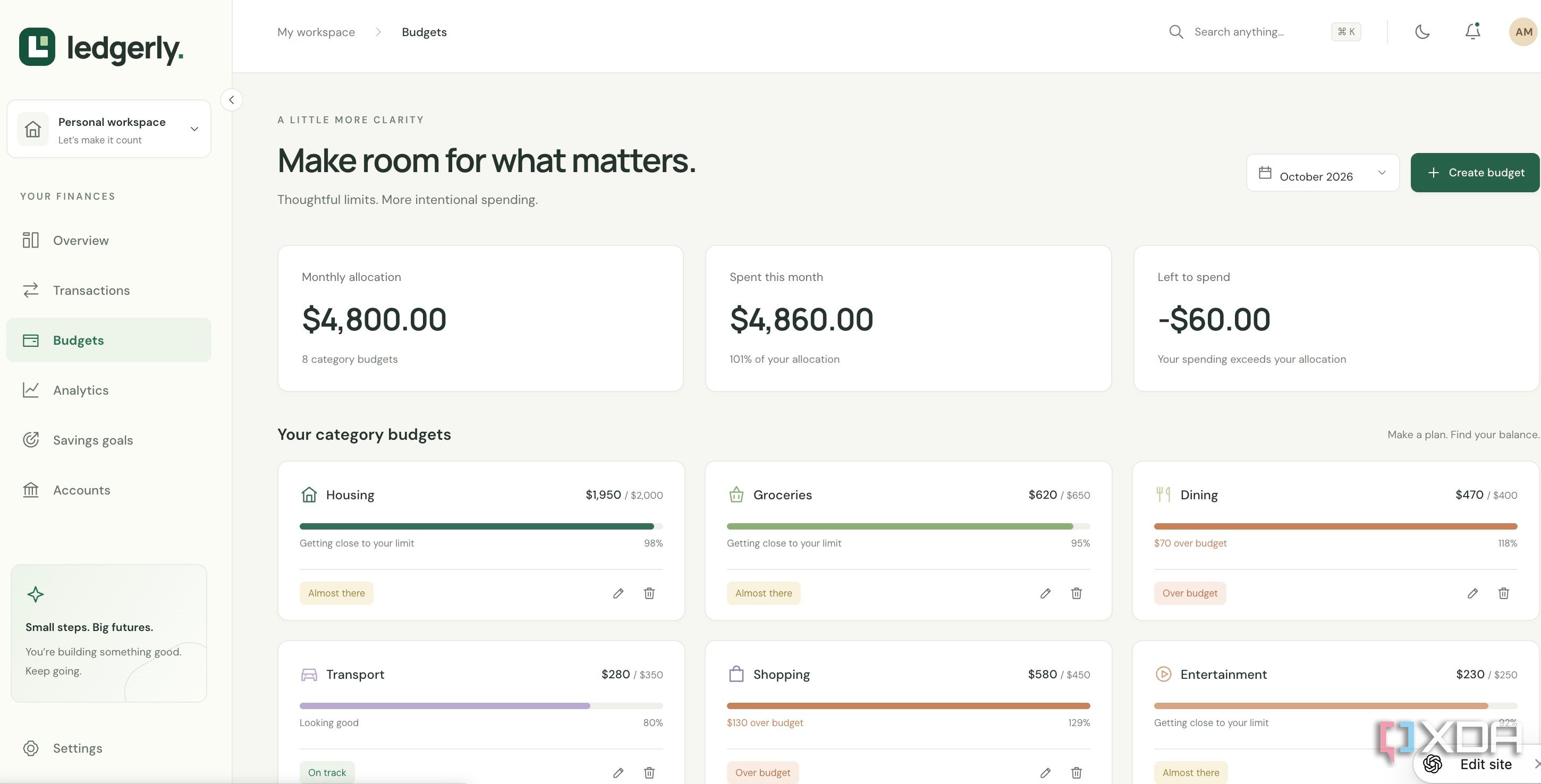
Task: Edit the Housing budget with the pencil icon
Action: coord(618,593)
